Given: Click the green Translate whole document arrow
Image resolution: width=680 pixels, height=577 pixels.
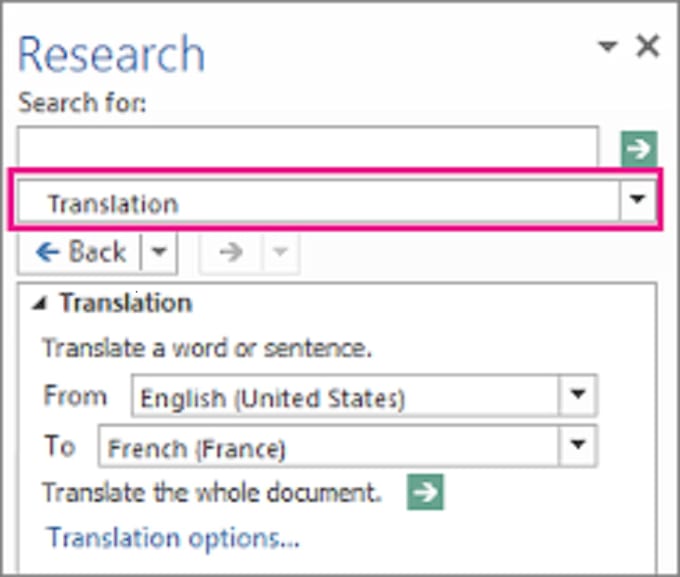Looking at the screenshot, I should 425,492.
